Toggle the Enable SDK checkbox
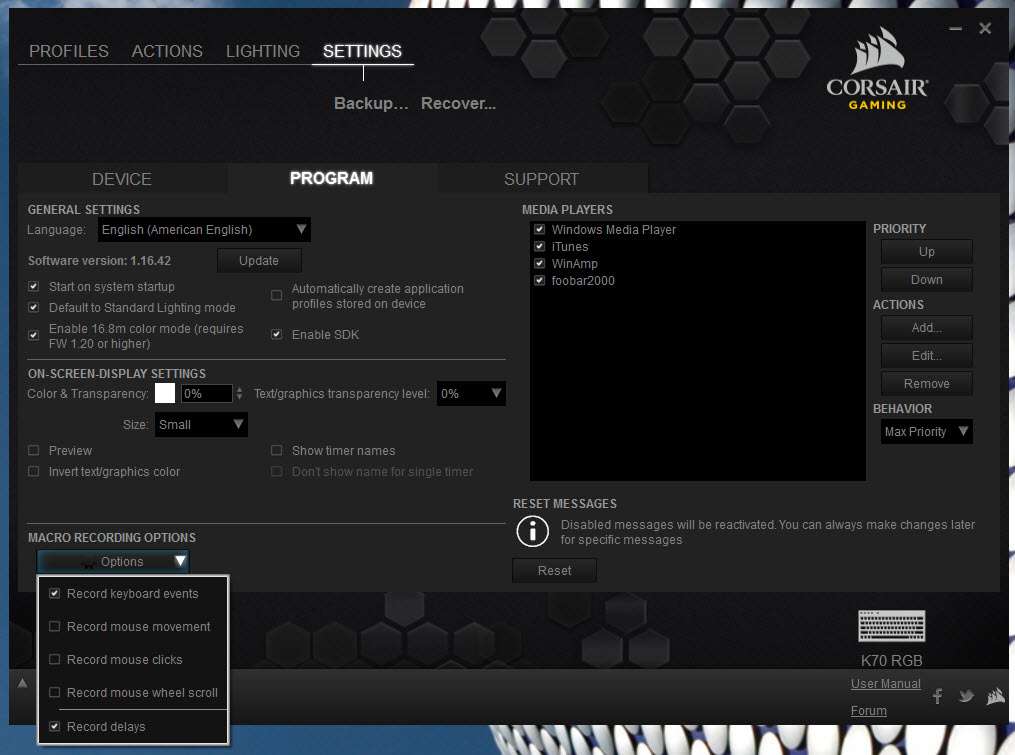1015x755 pixels. coord(276,334)
